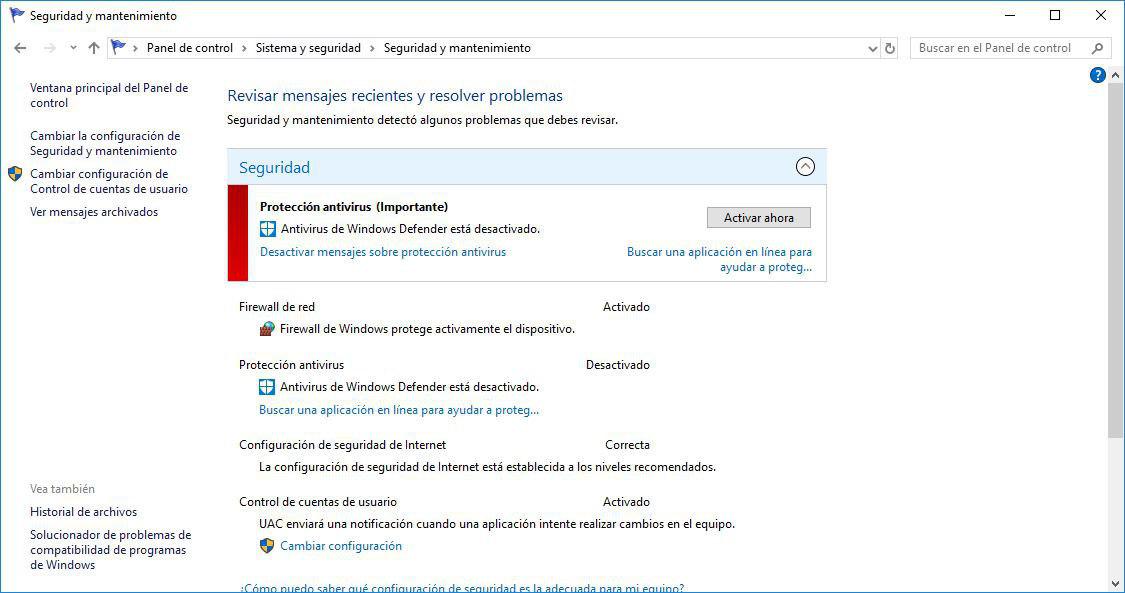Open Solucionador de problemas de compatibilidad link
This screenshot has width=1125, height=593.
click(x=110, y=550)
